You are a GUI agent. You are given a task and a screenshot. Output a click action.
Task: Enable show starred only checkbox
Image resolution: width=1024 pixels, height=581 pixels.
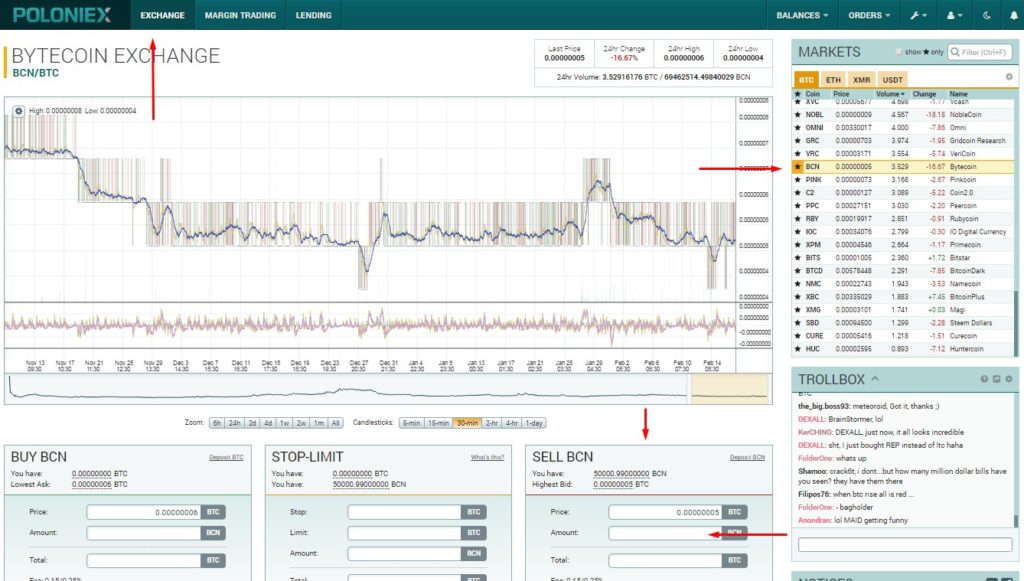(x=899, y=52)
